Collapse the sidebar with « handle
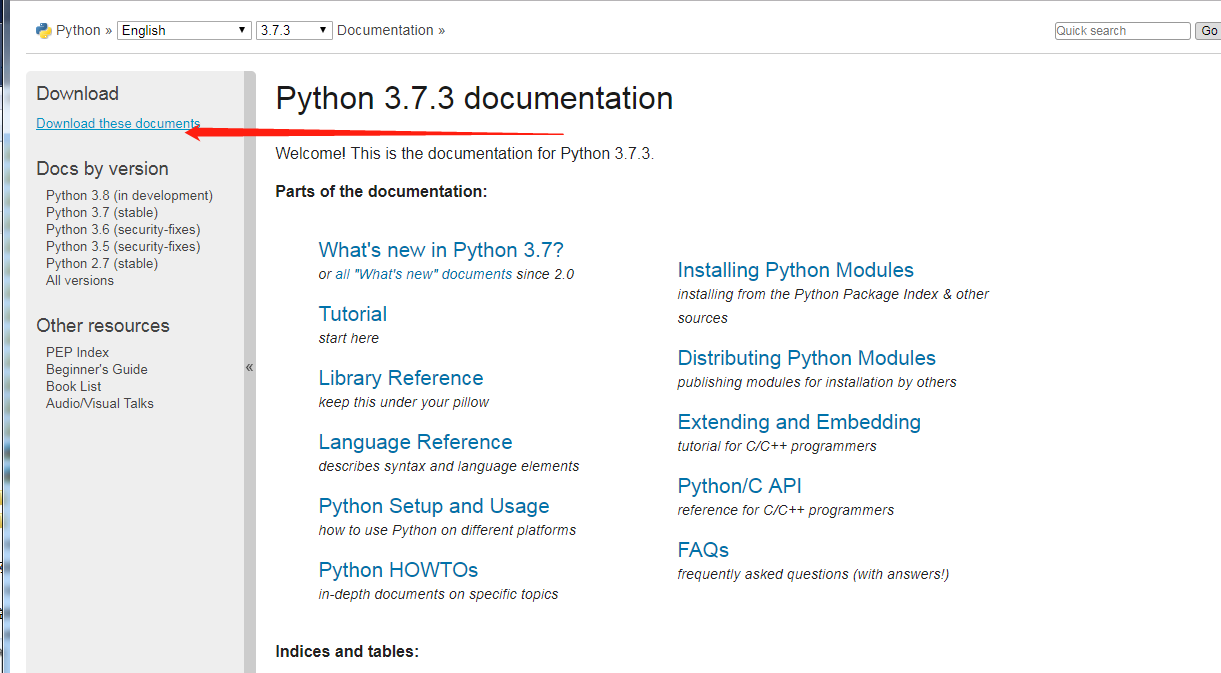Viewport: 1221px width, 673px height. point(249,367)
